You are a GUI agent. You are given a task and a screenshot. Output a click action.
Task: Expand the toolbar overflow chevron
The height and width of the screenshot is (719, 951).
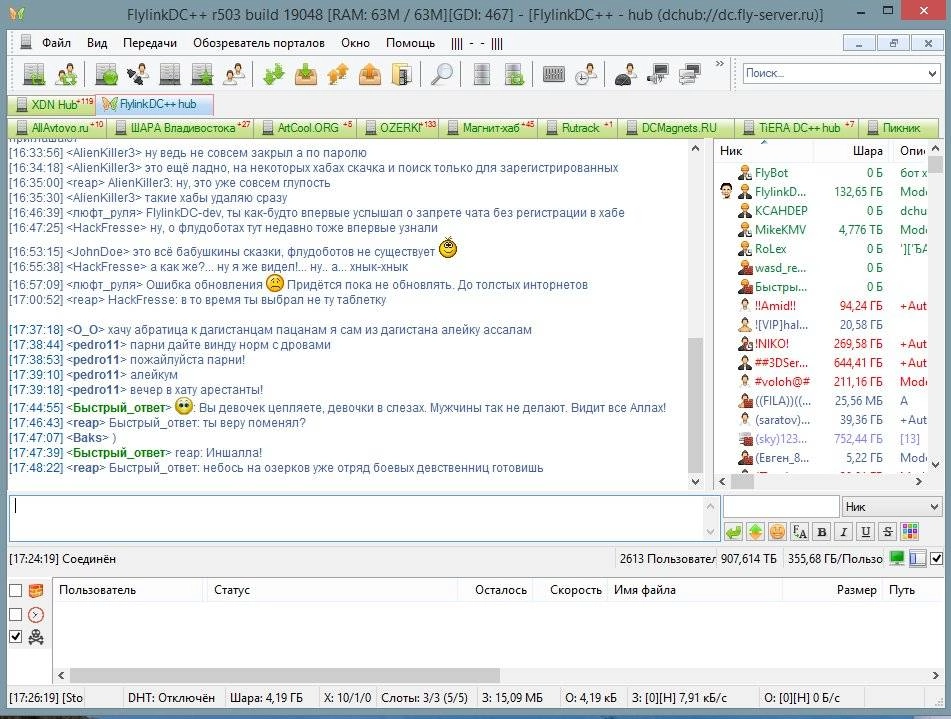coord(719,63)
